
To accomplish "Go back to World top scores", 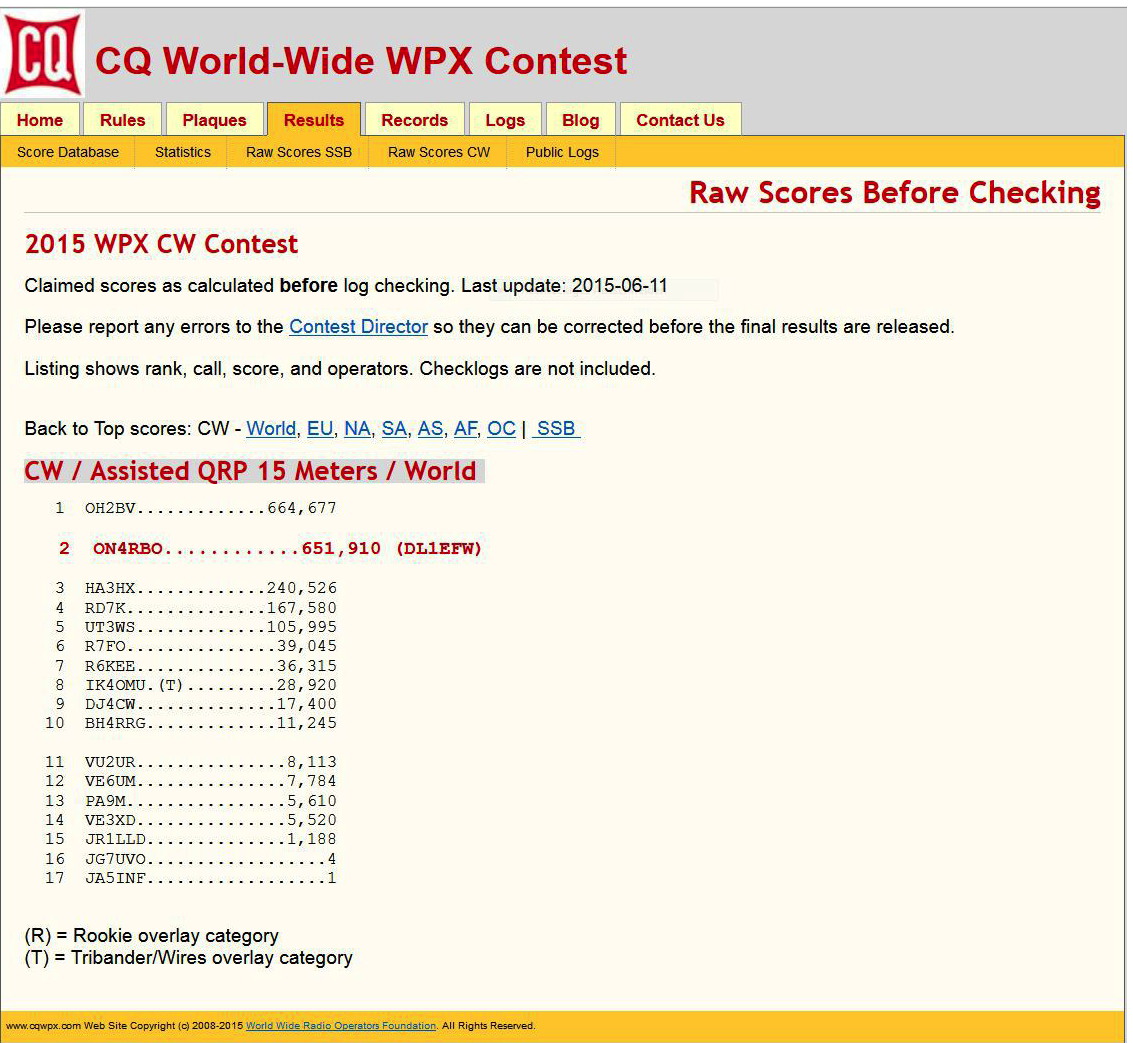I will [x=271, y=429].
